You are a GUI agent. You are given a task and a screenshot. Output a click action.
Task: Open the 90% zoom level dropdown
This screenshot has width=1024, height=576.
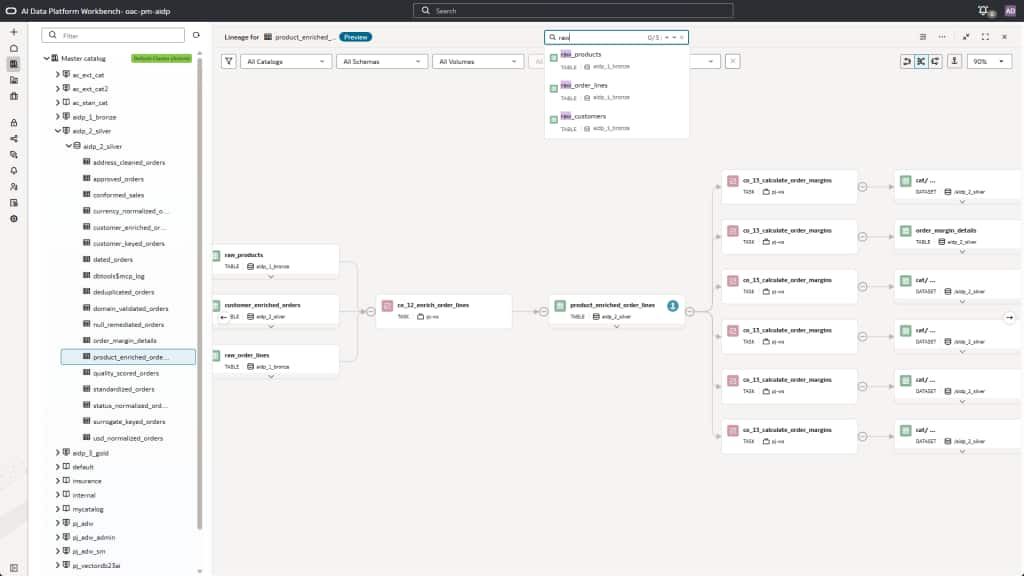click(x=989, y=61)
